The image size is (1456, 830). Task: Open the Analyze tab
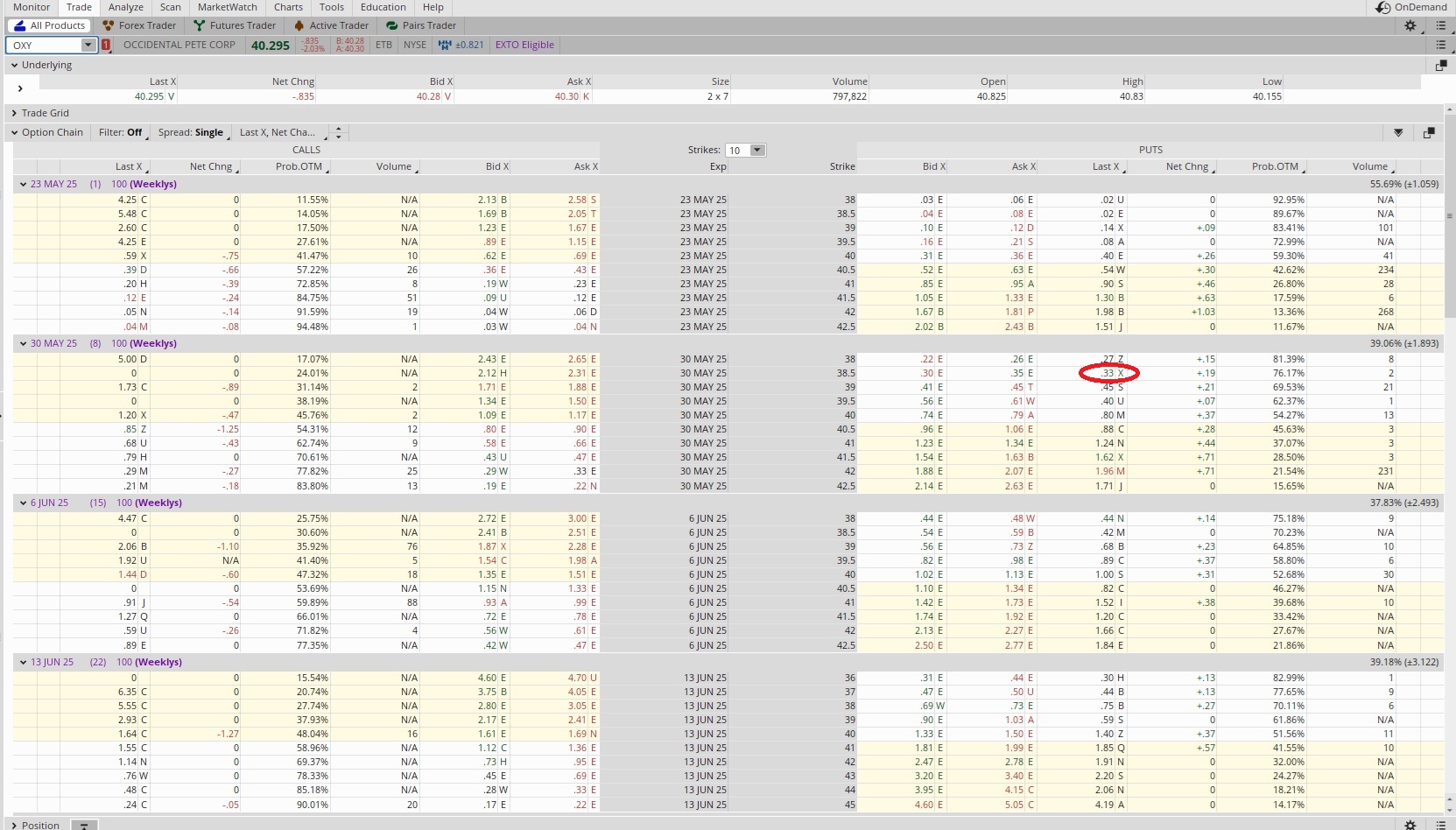point(126,7)
